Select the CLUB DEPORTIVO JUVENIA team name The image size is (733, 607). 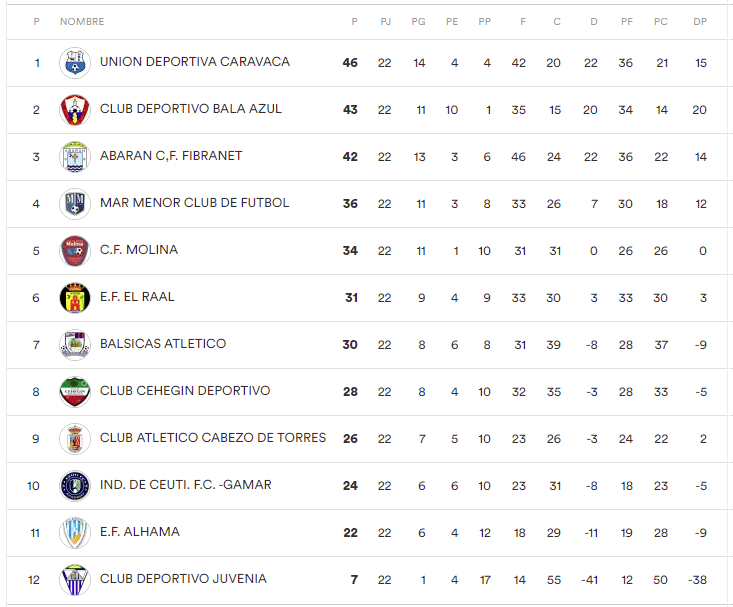(x=183, y=579)
